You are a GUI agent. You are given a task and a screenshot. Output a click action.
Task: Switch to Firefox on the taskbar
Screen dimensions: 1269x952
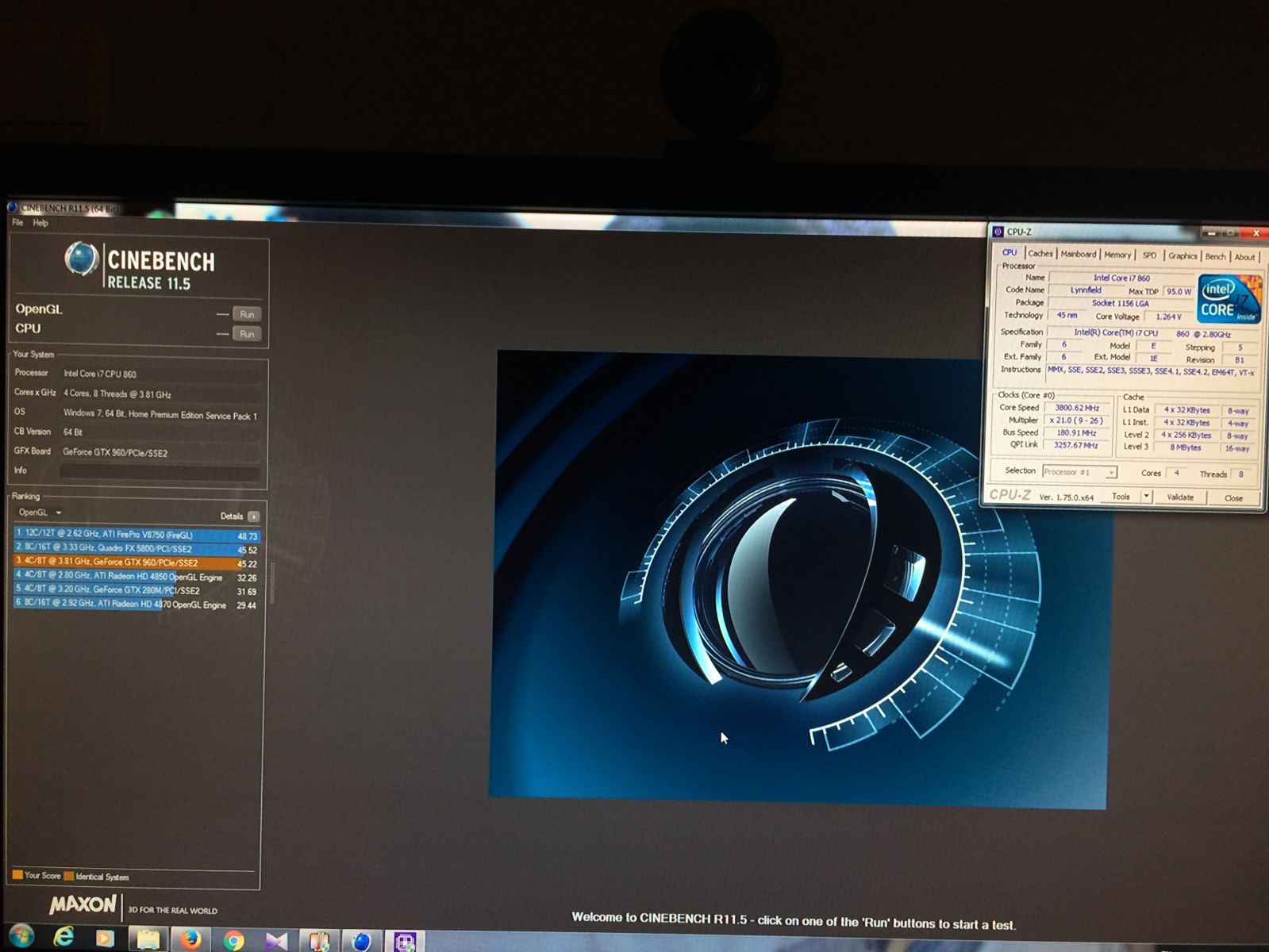[x=190, y=940]
